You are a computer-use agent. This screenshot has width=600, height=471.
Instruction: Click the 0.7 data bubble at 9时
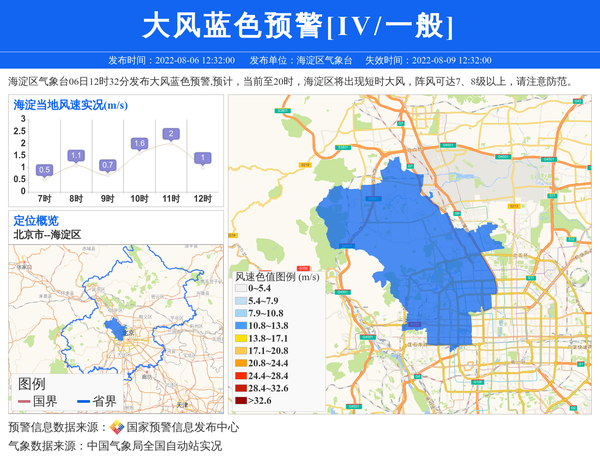tap(108, 165)
